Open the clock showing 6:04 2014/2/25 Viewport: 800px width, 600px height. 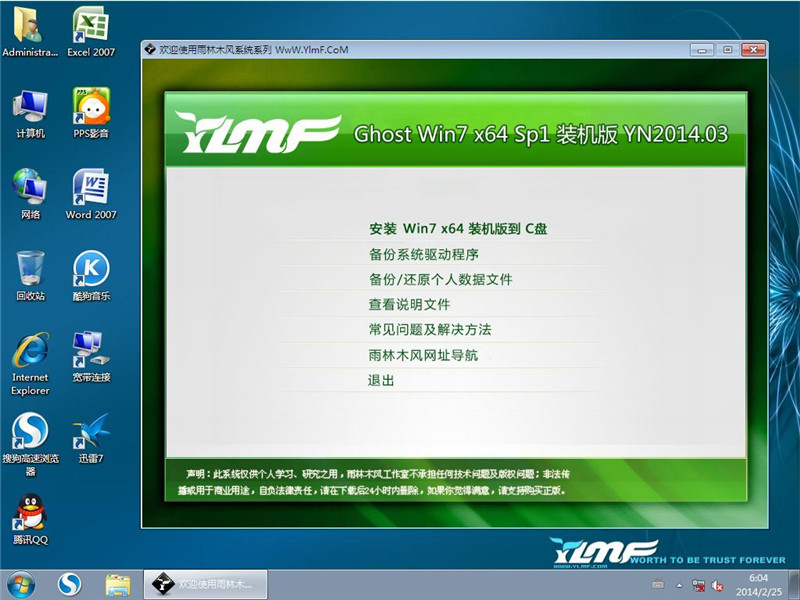pos(759,585)
